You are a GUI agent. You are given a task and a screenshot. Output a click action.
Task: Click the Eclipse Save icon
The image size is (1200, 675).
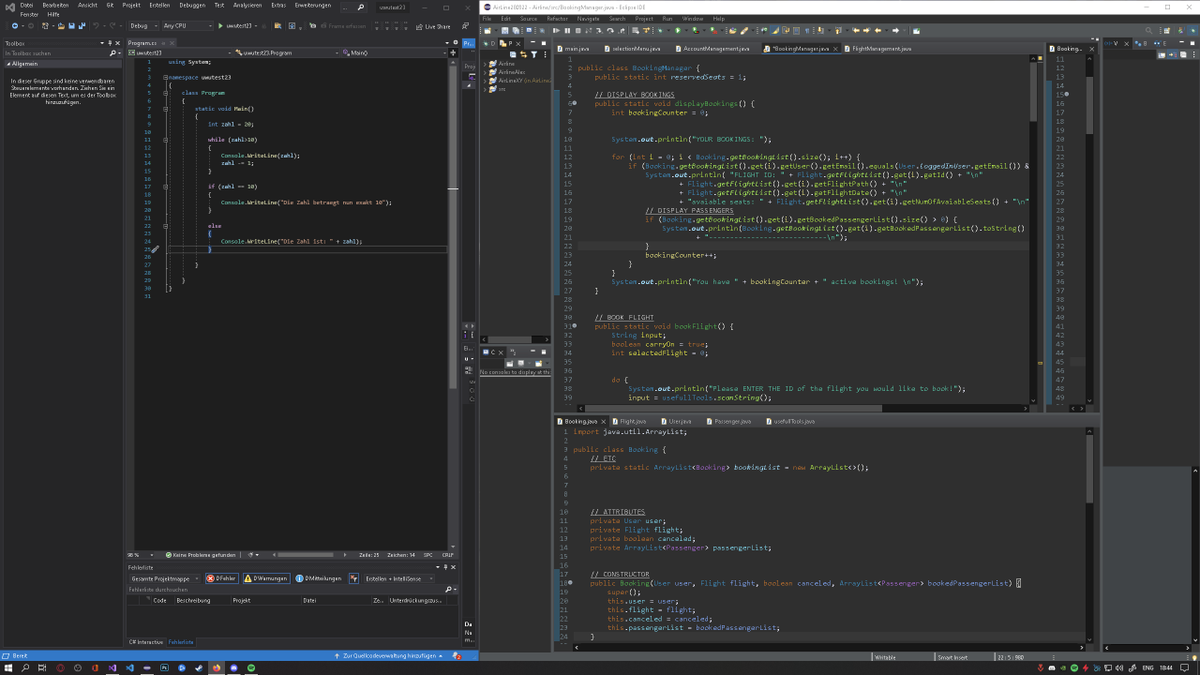[x=504, y=30]
